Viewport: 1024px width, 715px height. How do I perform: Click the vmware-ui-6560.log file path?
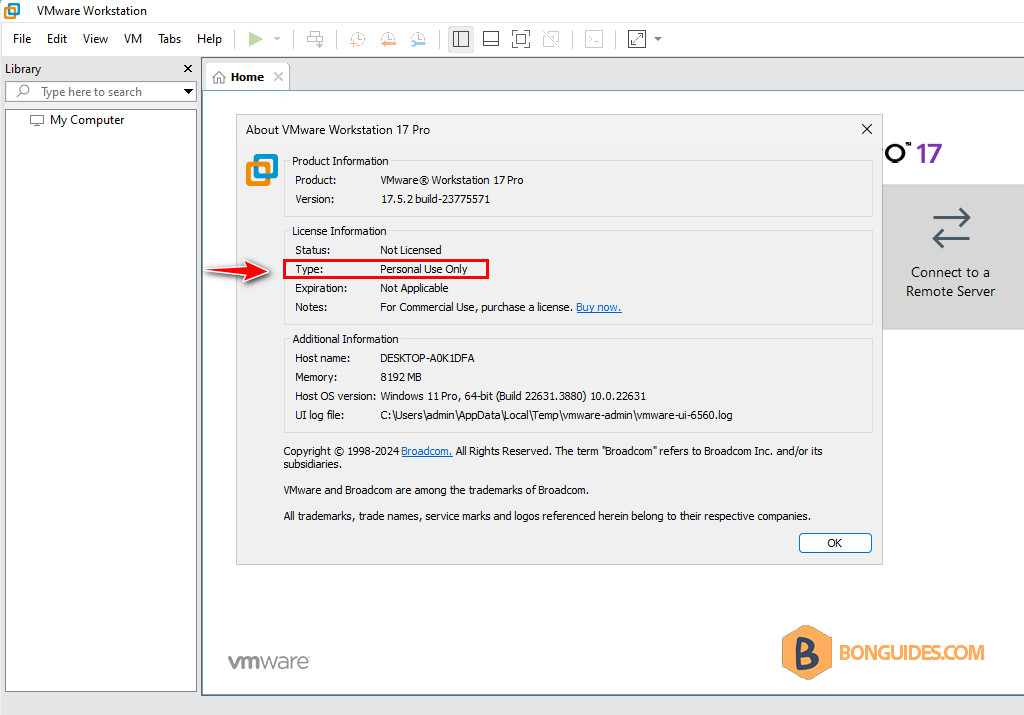[x=556, y=415]
